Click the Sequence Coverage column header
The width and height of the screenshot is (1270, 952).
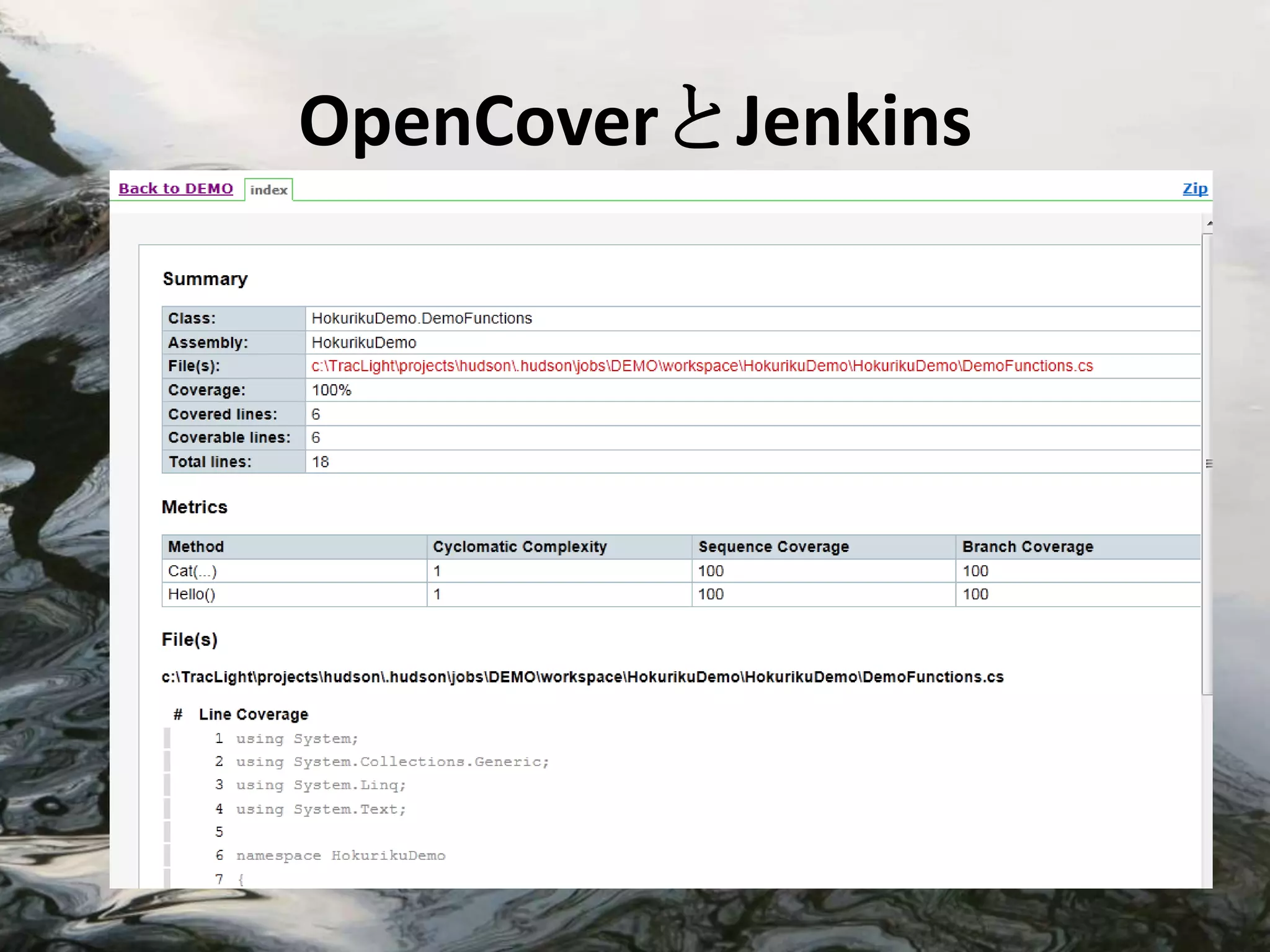pos(824,547)
